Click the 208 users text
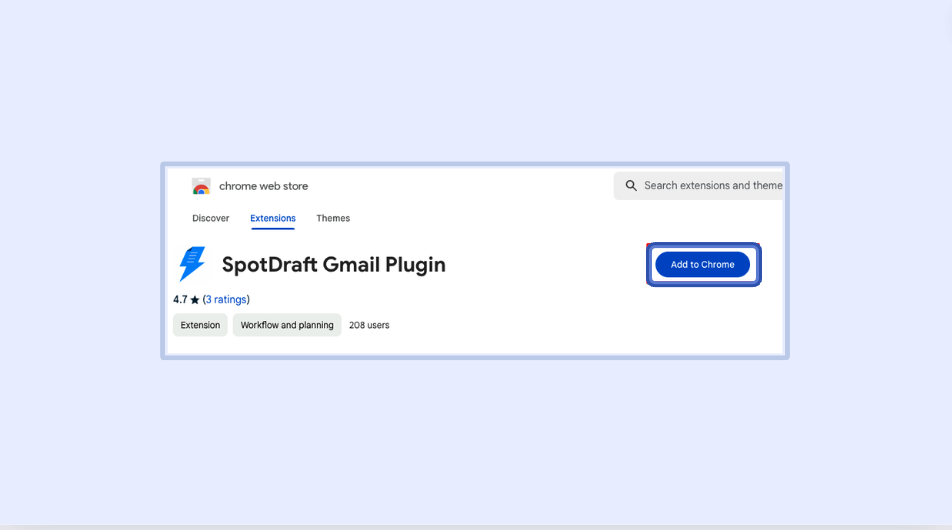This screenshot has width=952, height=530. [x=369, y=325]
